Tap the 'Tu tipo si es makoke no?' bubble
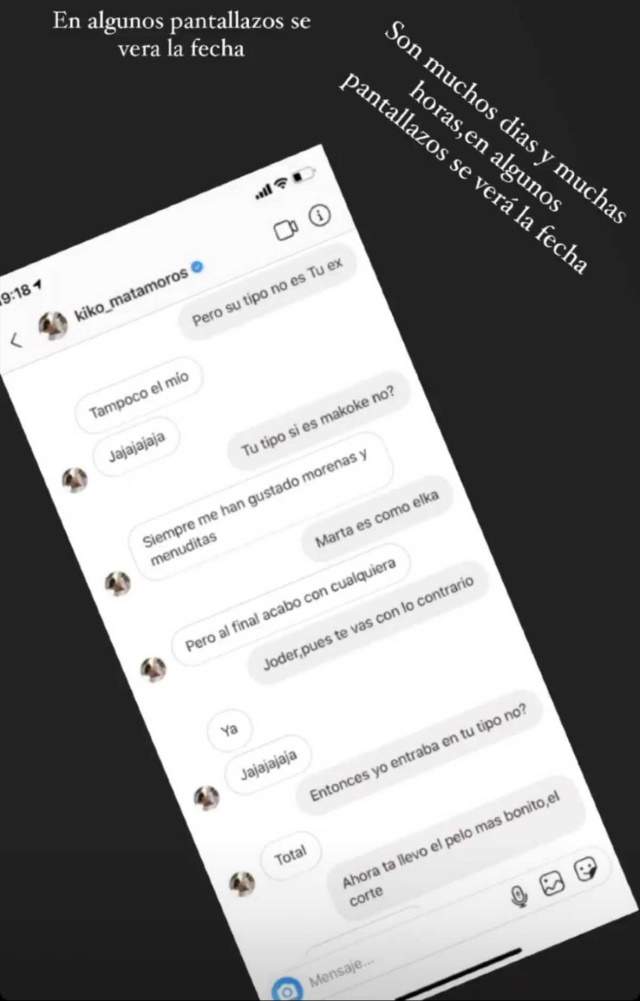The height and width of the screenshot is (1001, 640). pos(318,421)
